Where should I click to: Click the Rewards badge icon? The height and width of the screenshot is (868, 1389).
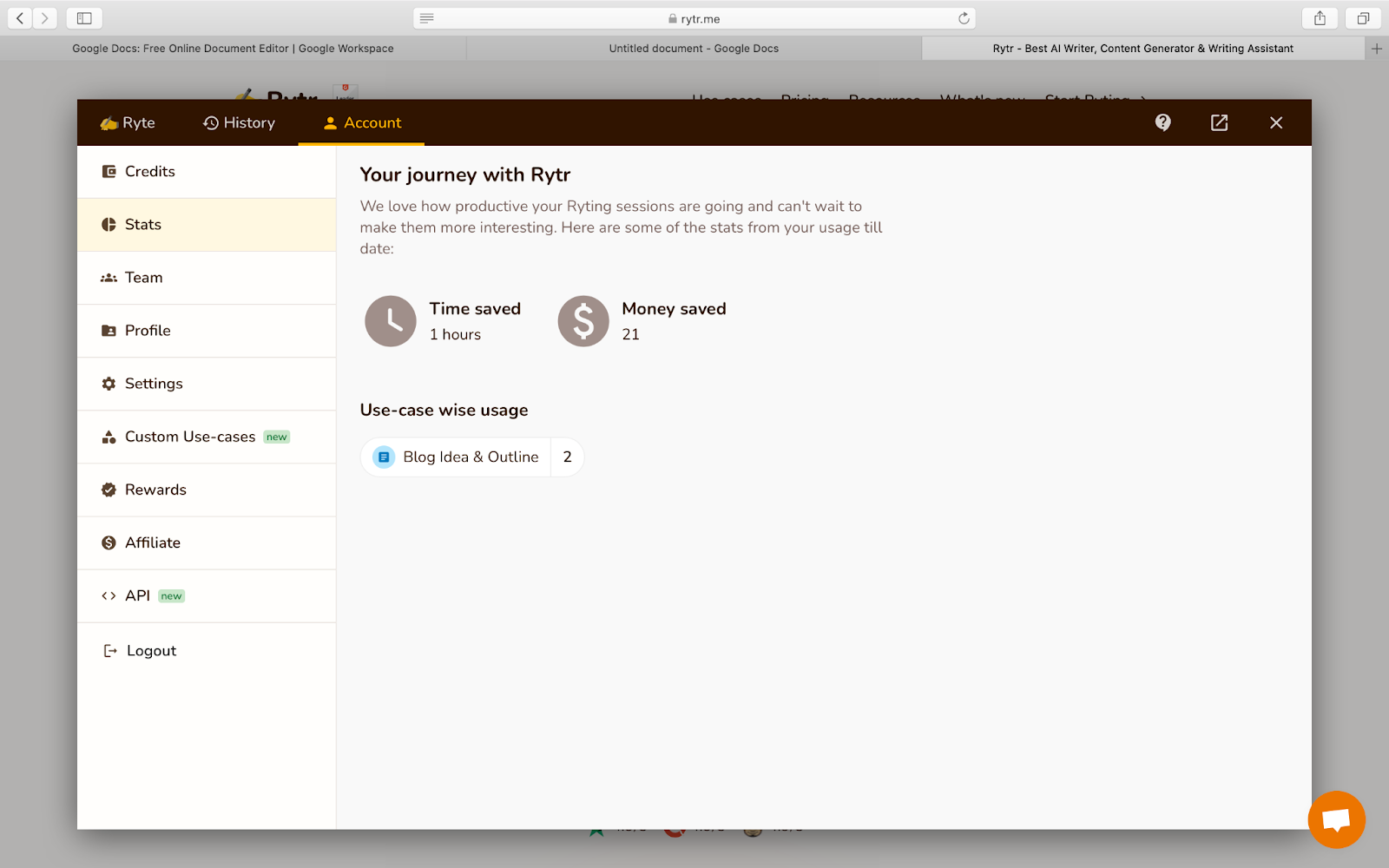pyautogui.click(x=109, y=490)
